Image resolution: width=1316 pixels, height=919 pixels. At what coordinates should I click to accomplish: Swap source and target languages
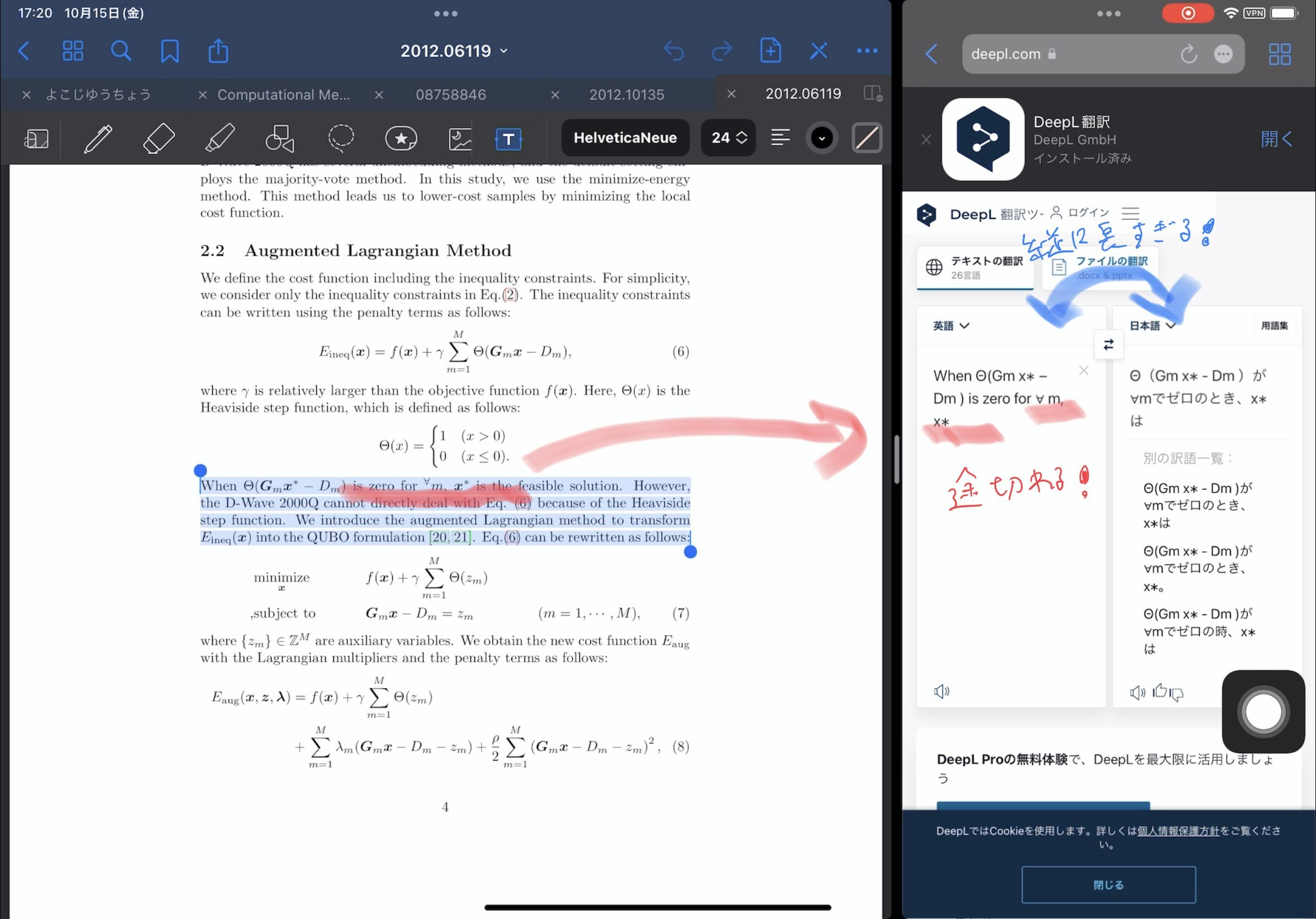pos(1108,344)
